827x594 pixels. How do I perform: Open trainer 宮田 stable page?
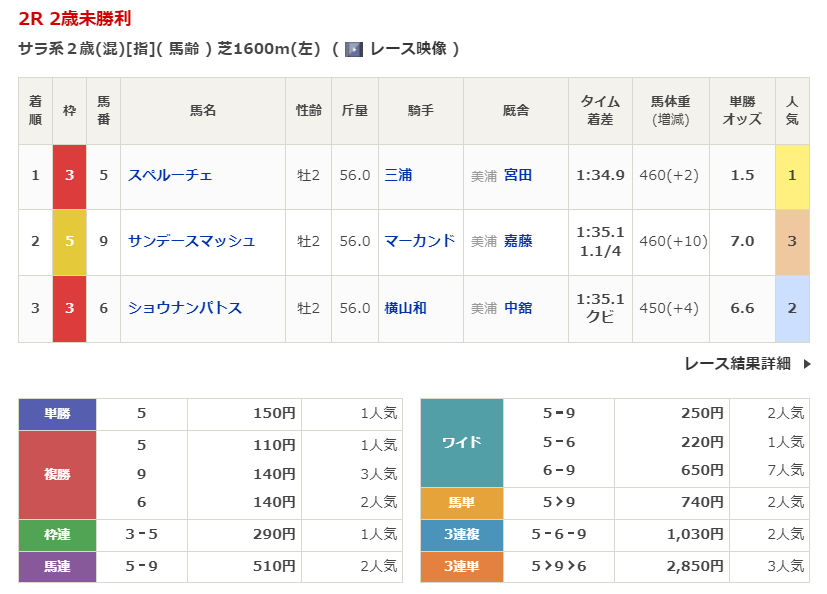(x=518, y=175)
